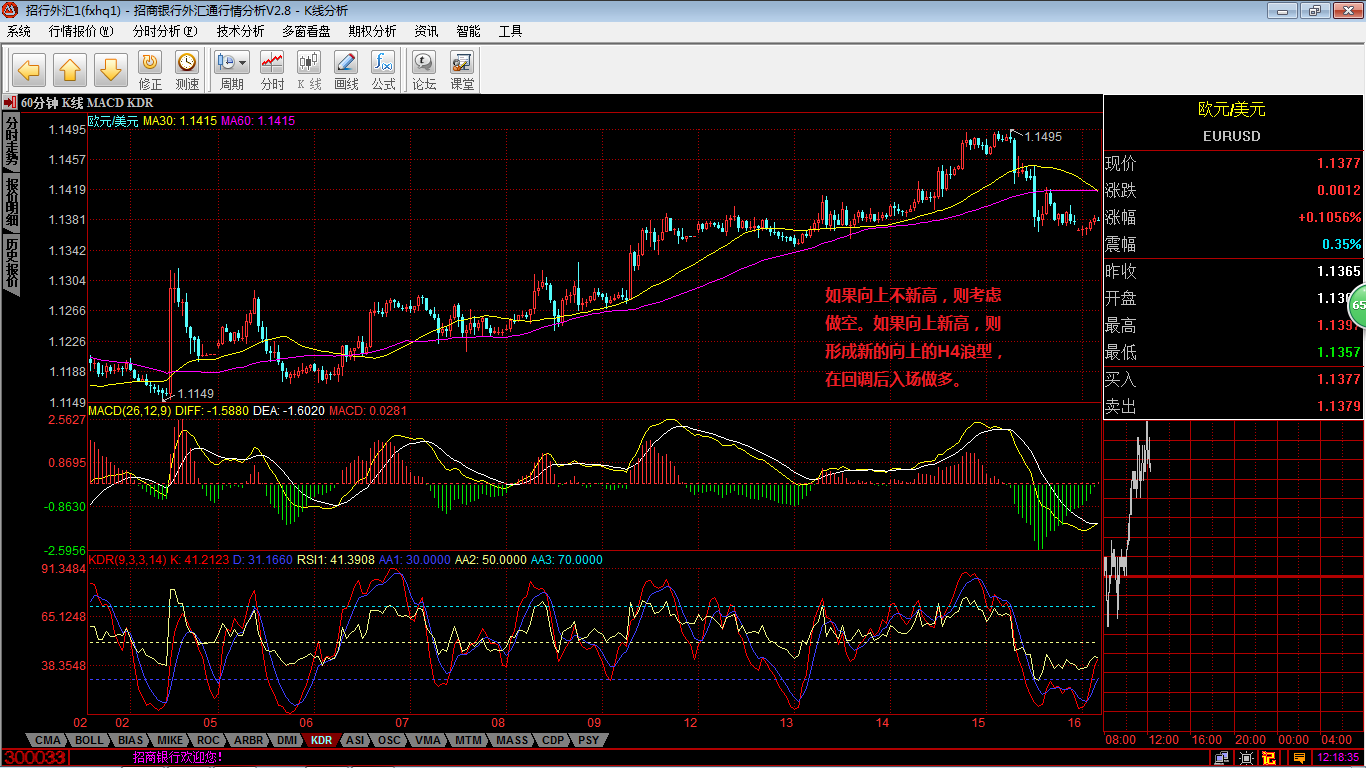This screenshot has width=1366, height=768.
Task: Click the orange message icon in status bar
Action: 1298,758
